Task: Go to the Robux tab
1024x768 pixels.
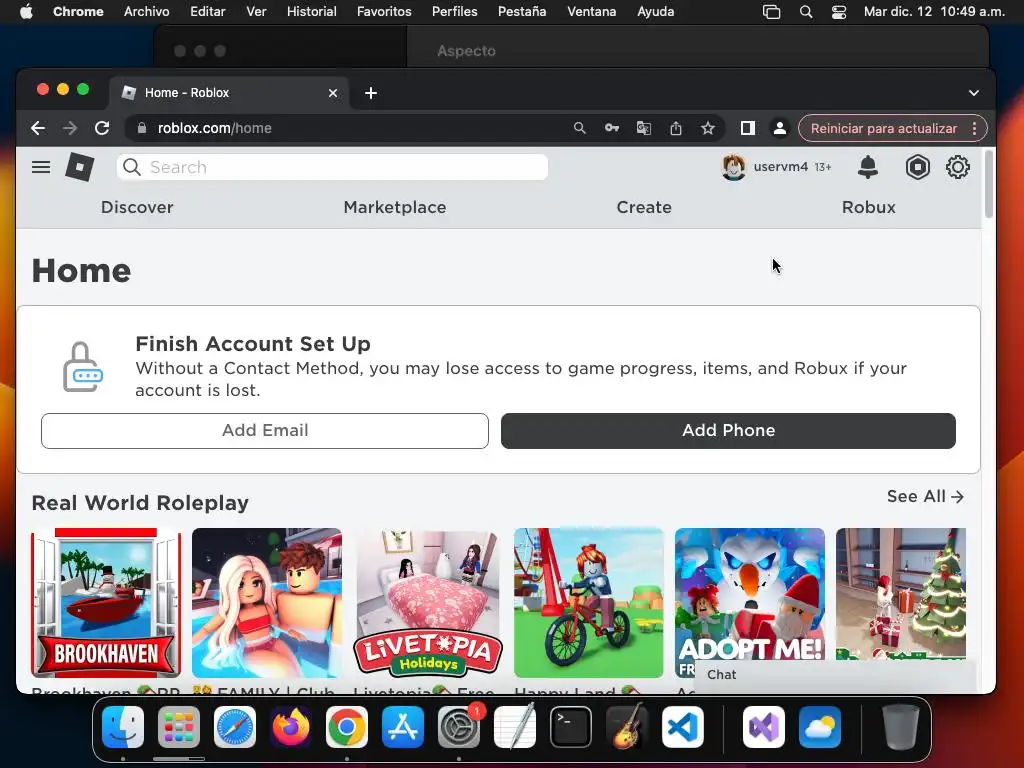Action: point(869,207)
